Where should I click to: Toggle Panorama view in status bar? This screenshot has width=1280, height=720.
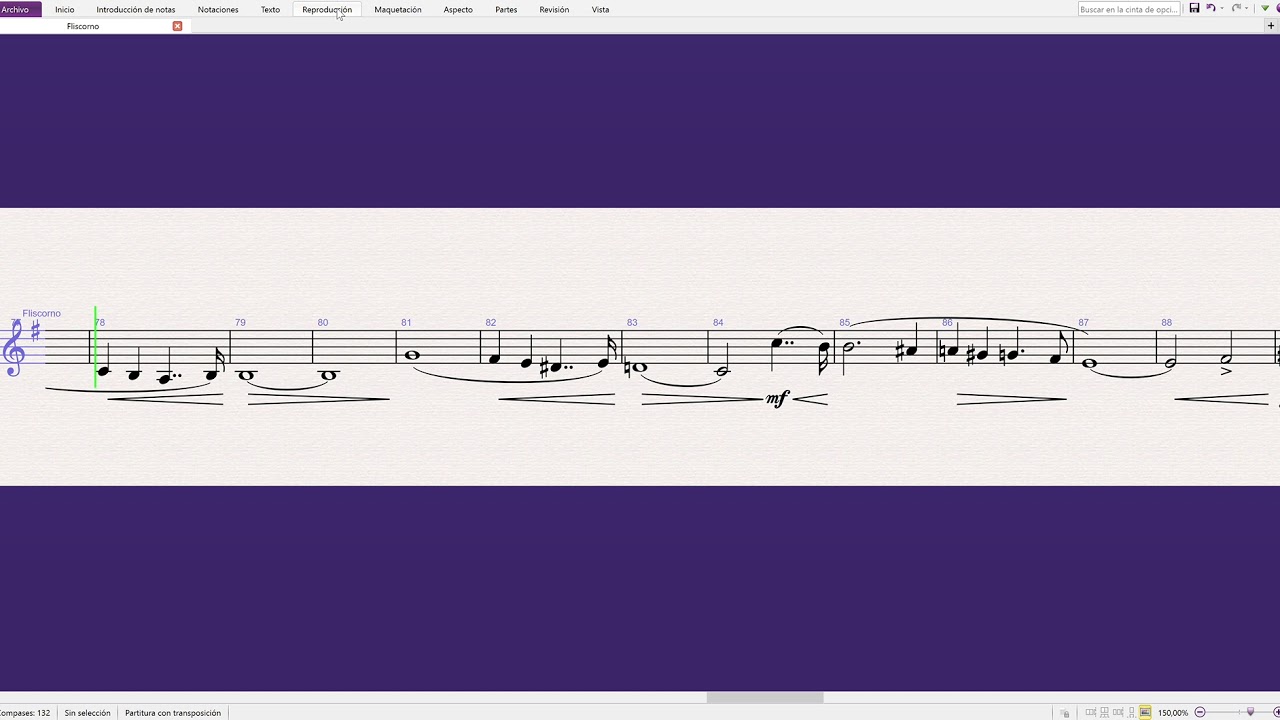coord(1145,713)
